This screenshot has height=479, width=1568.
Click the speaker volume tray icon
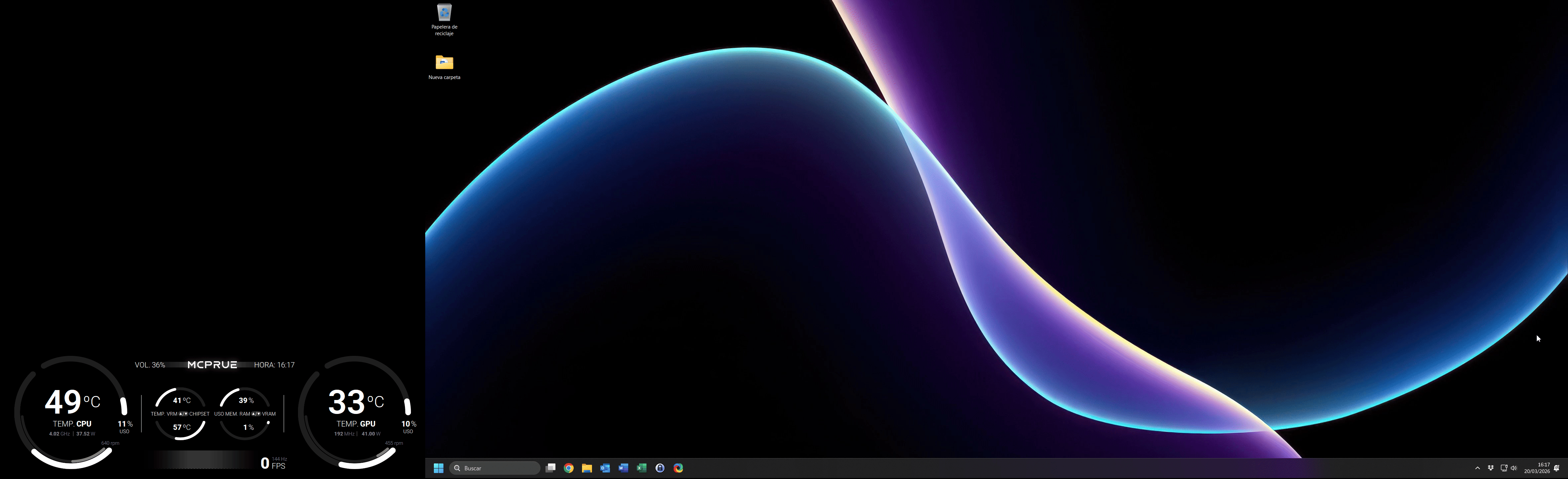(1514, 468)
